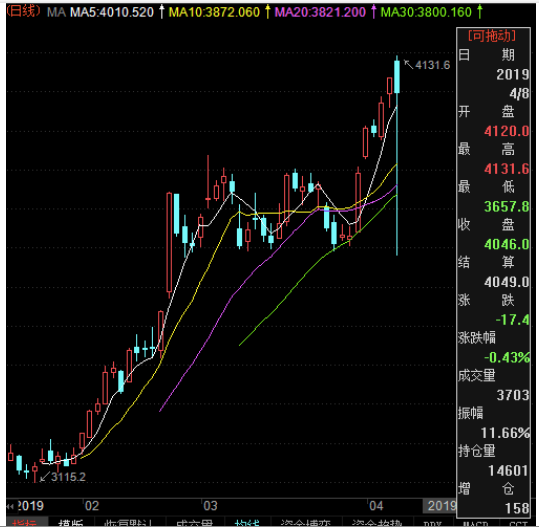The height and width of the screenshot is (527, 539).
Task: Click the magenta arrow after MA20 value
Action: 373,12
